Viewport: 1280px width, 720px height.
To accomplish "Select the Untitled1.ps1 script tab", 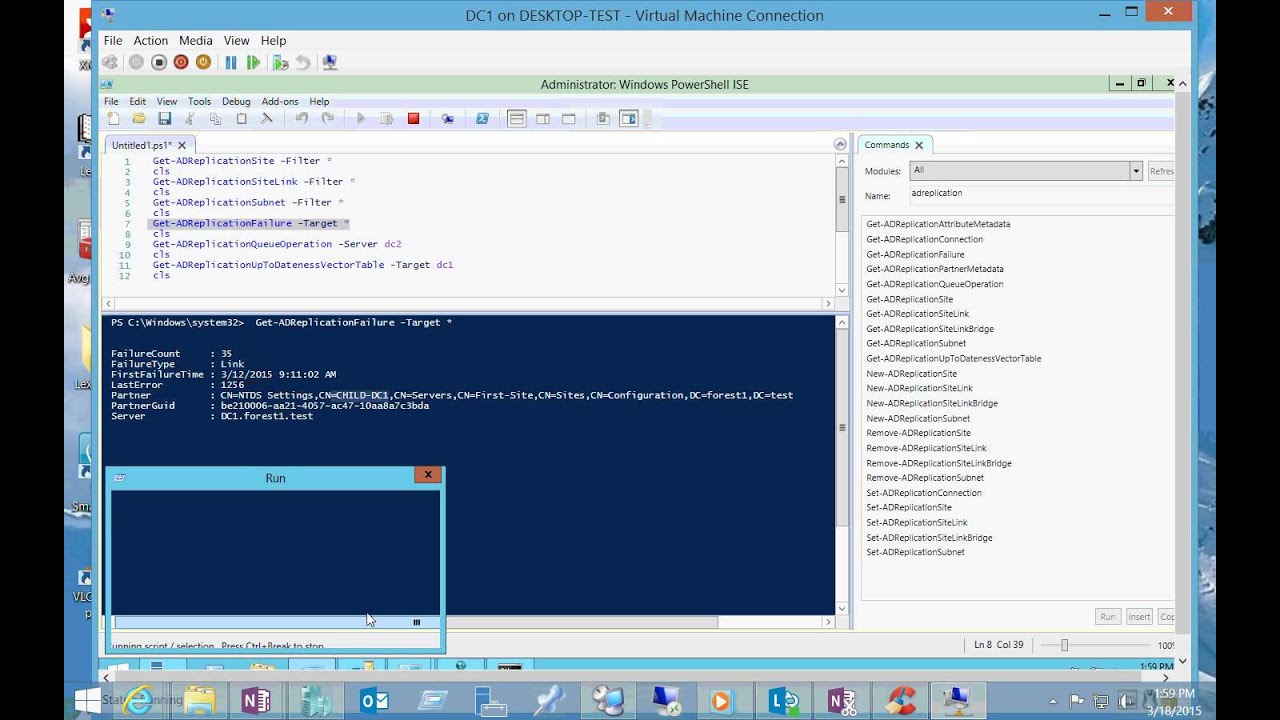I will [142, 145].
